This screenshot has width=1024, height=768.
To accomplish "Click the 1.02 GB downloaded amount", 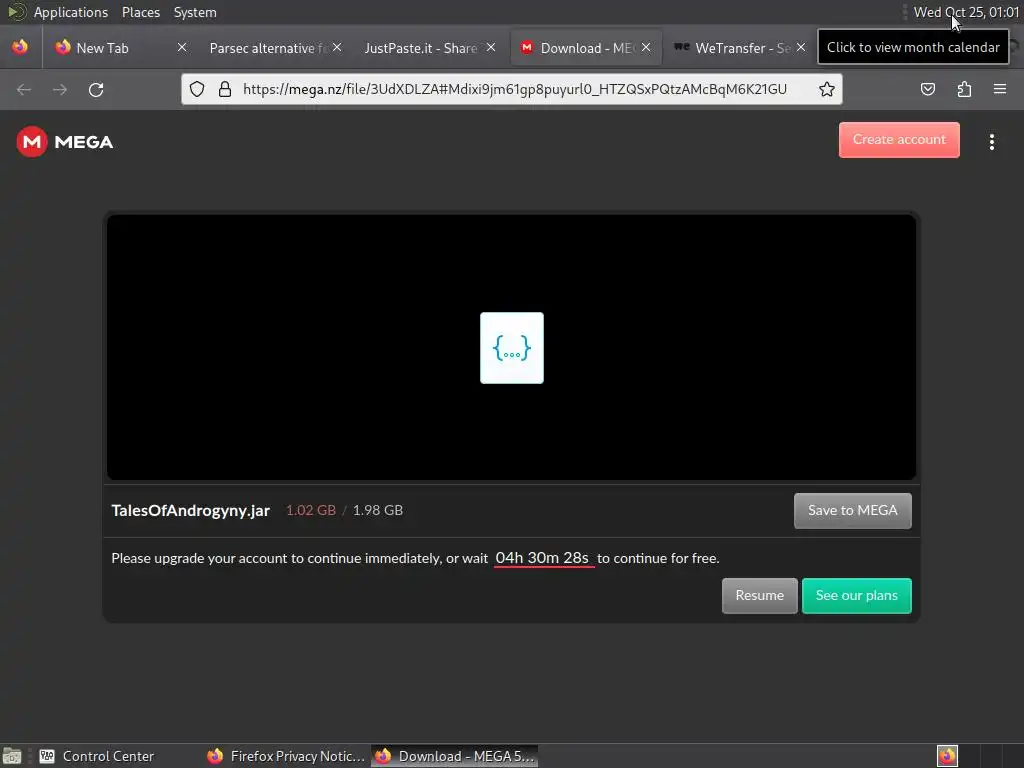I will coord(311,510).
